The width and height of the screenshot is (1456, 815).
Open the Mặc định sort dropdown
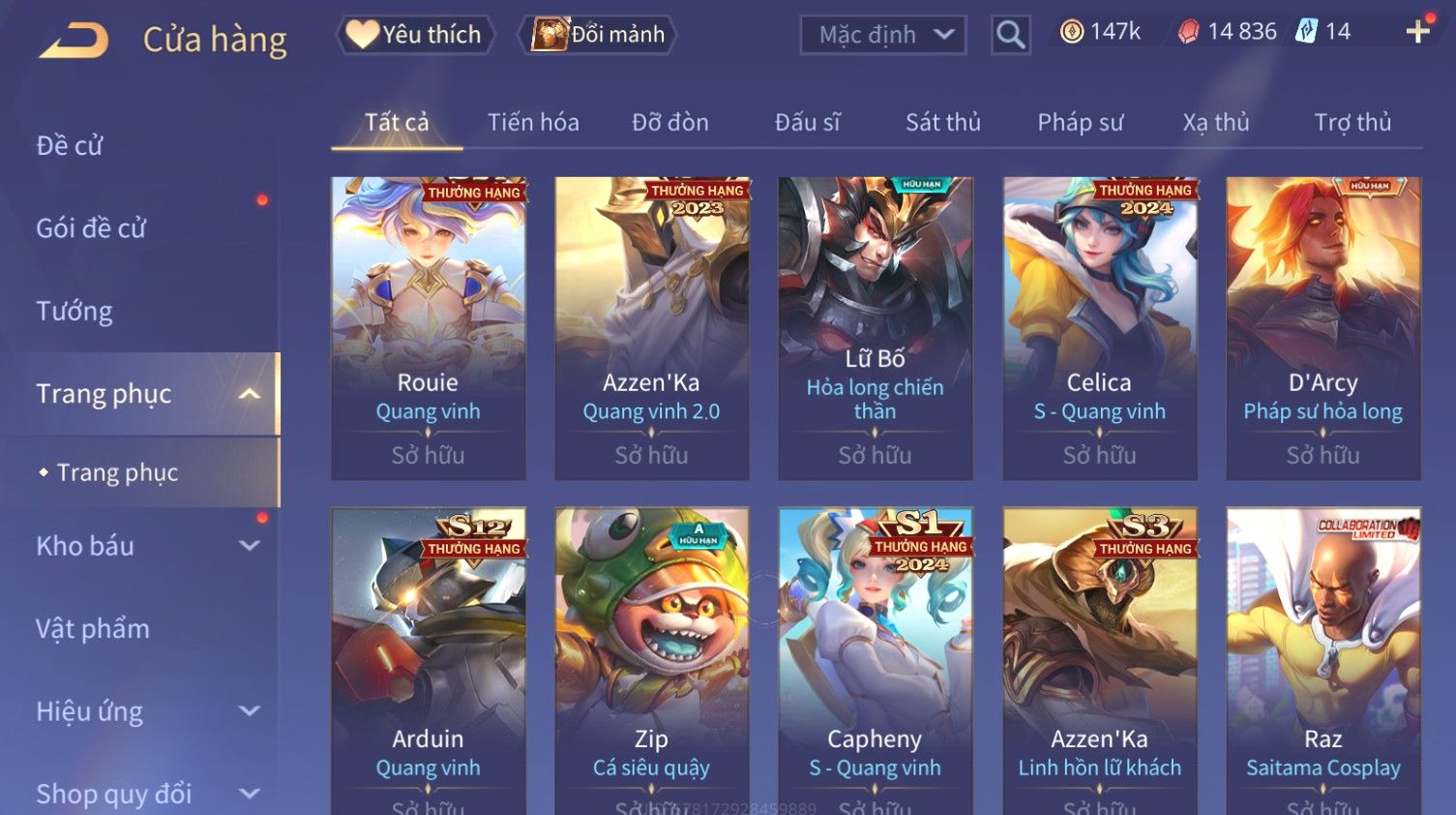882,35
